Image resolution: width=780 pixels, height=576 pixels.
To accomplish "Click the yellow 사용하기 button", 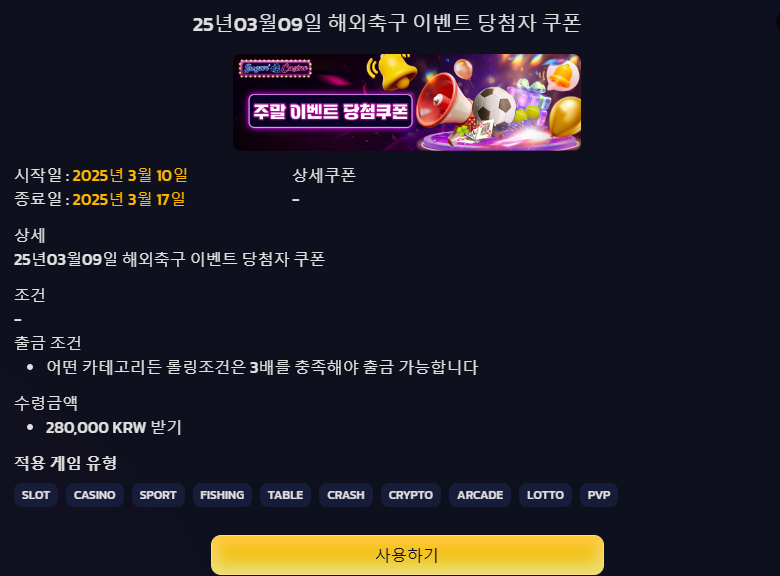I will tap(407, 555).
